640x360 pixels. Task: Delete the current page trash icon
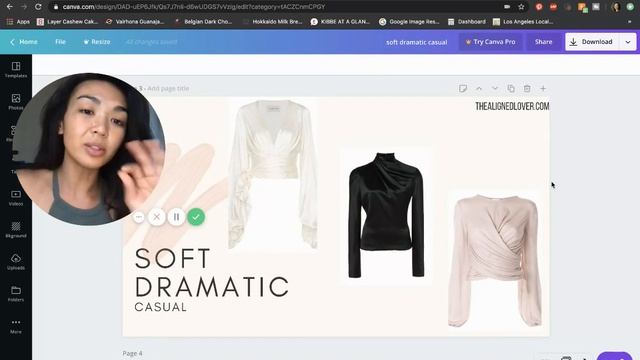(x=527, y=89)
